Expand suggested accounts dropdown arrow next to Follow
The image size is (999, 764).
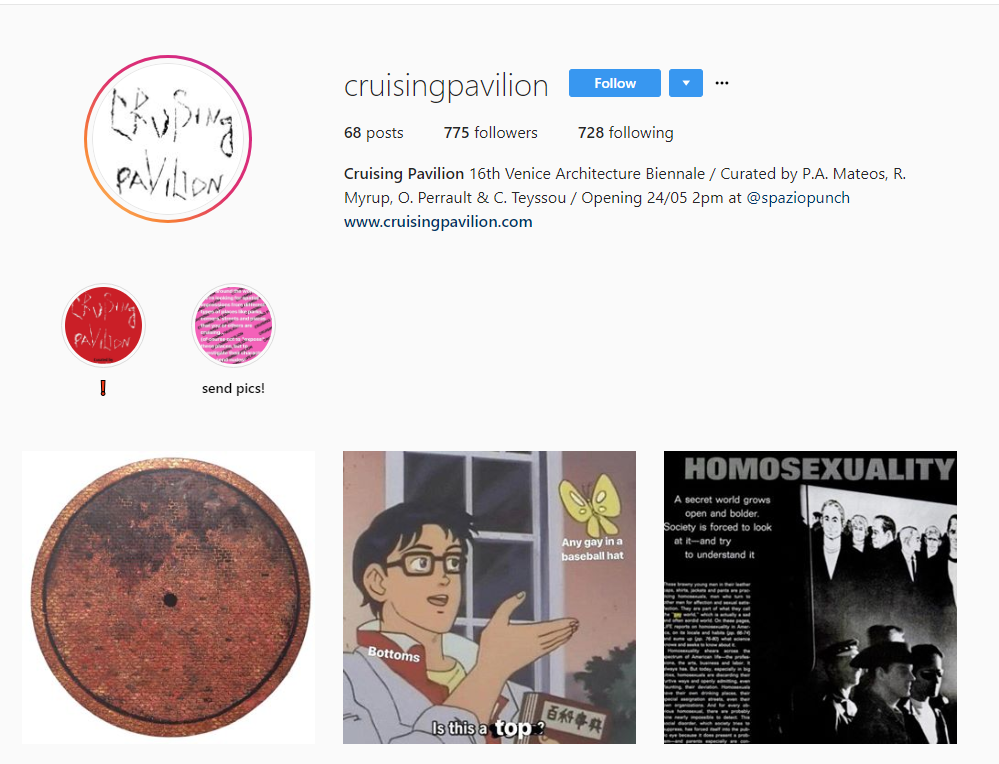pyautogui.click(x=686, y=83)
